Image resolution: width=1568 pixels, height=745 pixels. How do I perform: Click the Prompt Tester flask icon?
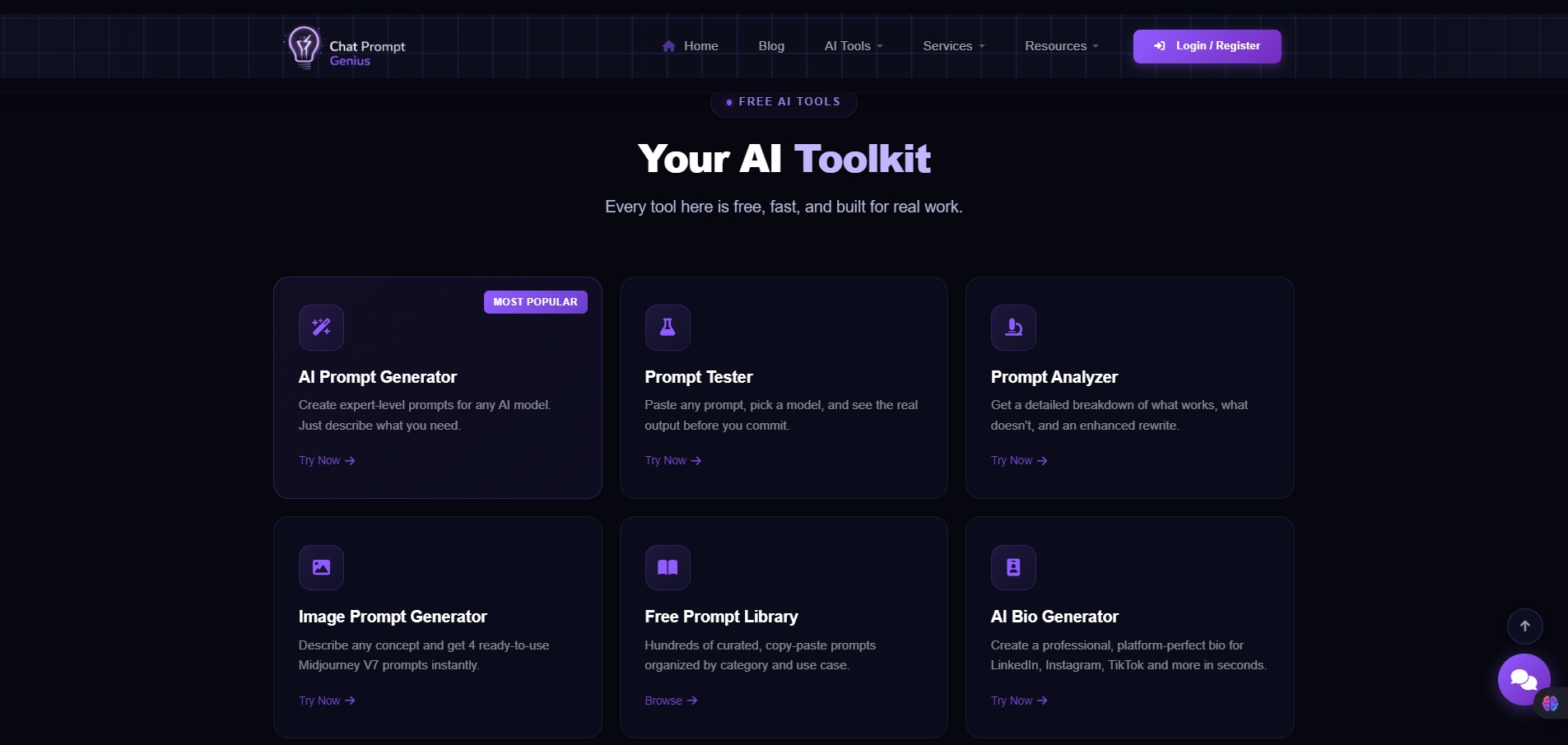[667, 327]
